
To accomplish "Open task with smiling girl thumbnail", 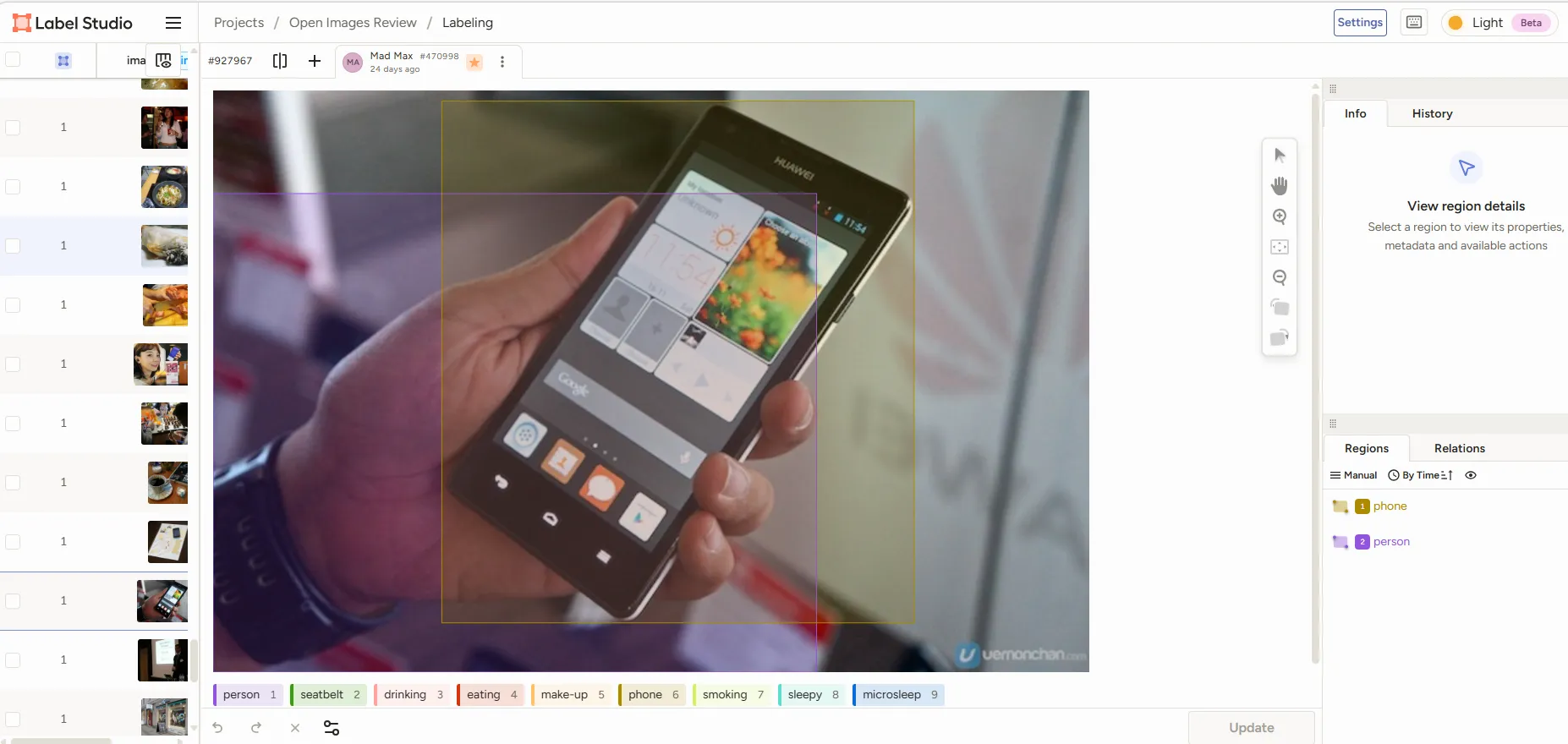I will click(x=161, y=364).
